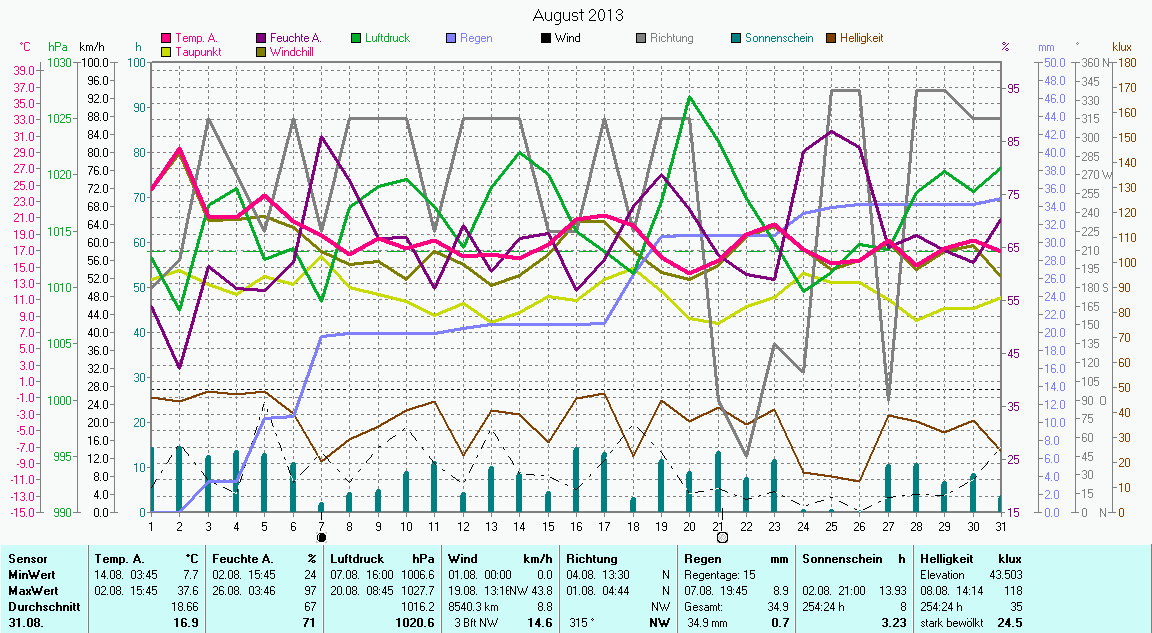This screenshot has width=1152, height=633.
Task: Click the Sensor header in the data table
Action: [x=27, y=559]
